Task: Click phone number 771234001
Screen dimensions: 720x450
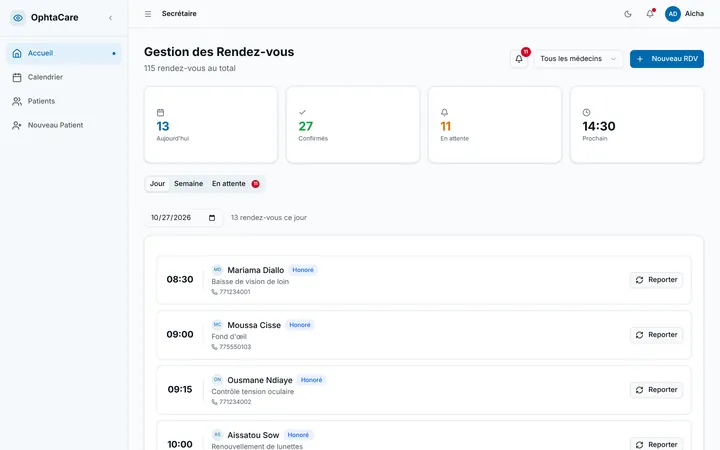Action: tap(235, 292)
